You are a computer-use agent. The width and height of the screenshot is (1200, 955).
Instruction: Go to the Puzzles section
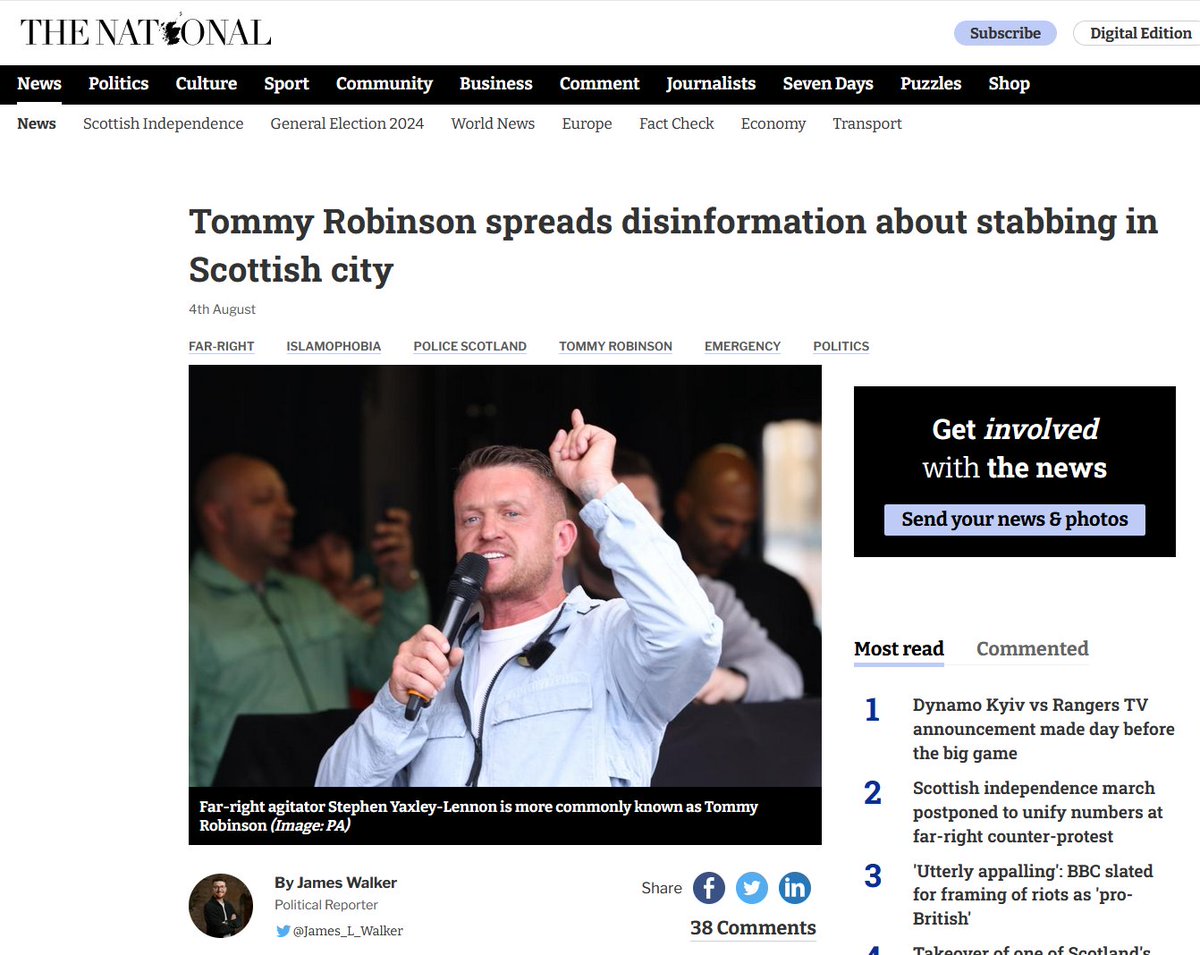(931, 84)
